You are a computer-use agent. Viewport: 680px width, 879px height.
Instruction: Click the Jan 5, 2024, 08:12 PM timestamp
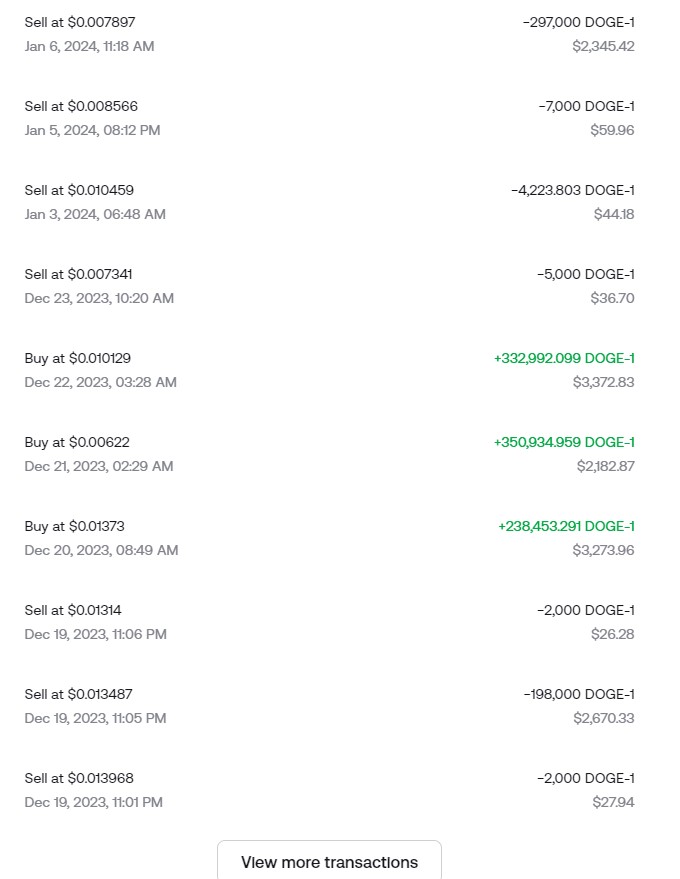click(92, 130)
